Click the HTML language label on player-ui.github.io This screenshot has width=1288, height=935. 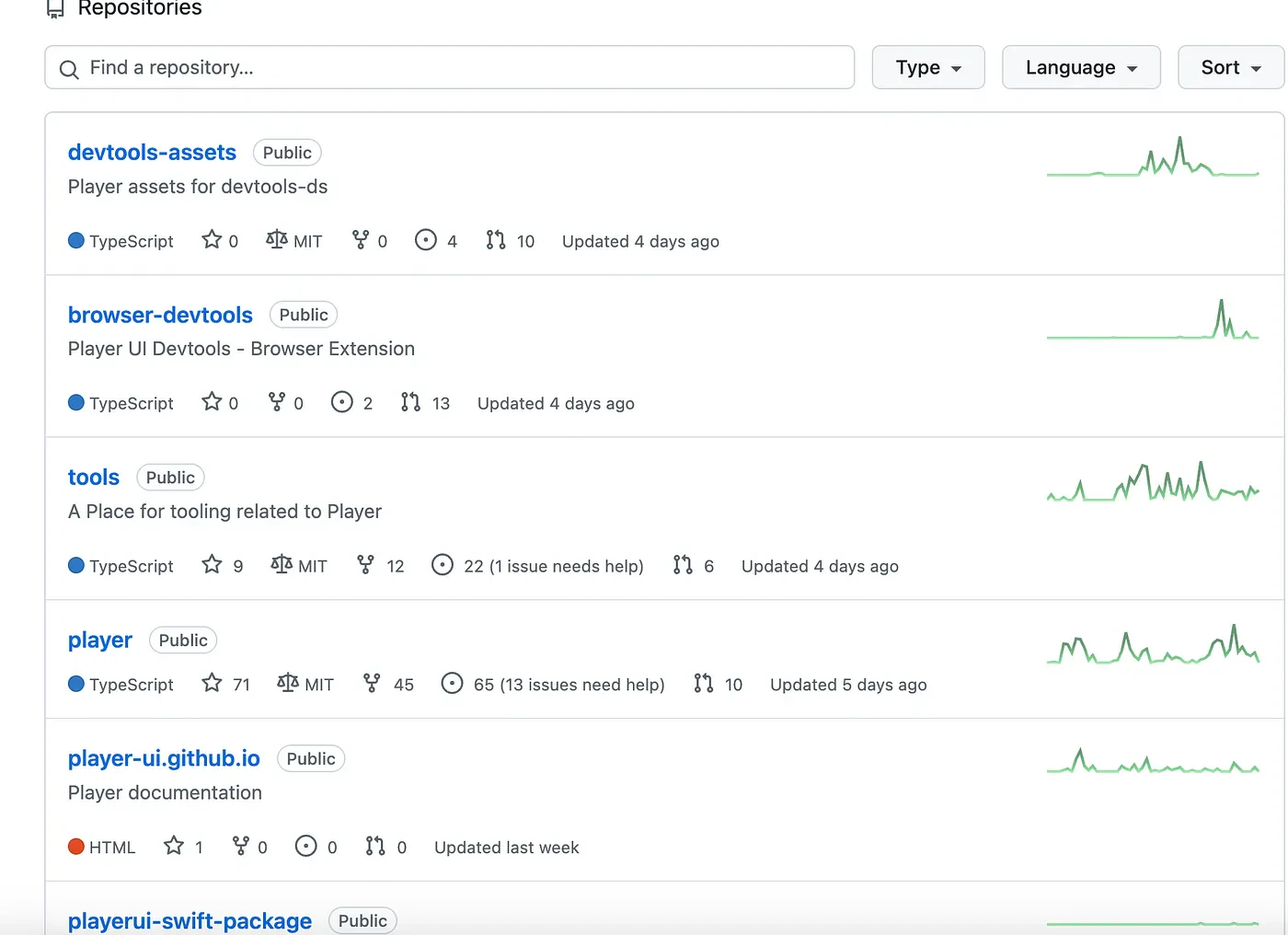click(112, 848)
